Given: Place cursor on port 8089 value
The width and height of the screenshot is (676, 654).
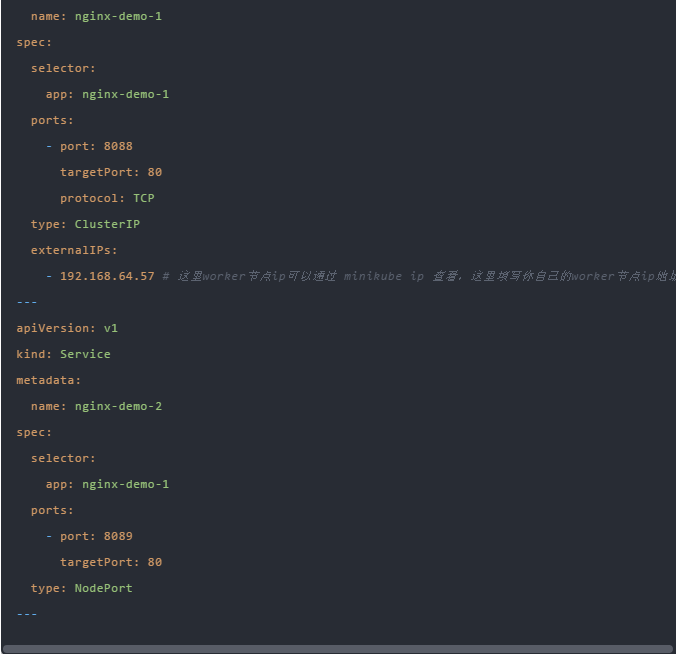Looking at the screenshot, I should coord(118,536).
